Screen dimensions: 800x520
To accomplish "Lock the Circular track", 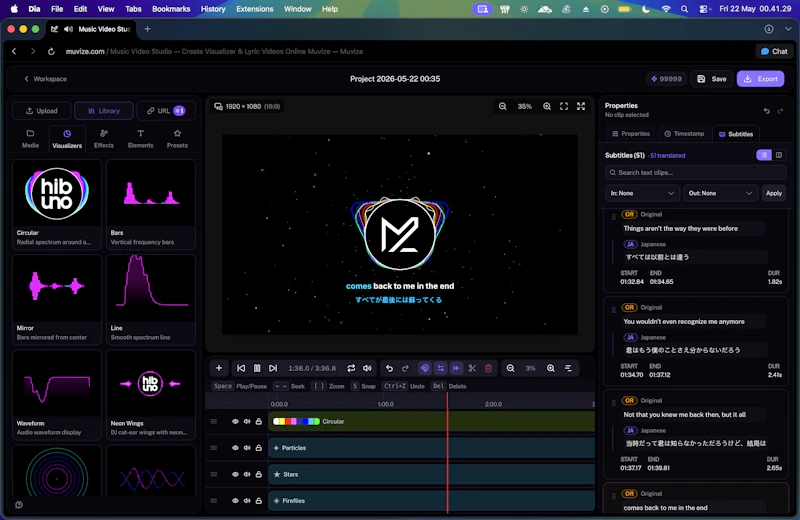I will coord(259,422).
